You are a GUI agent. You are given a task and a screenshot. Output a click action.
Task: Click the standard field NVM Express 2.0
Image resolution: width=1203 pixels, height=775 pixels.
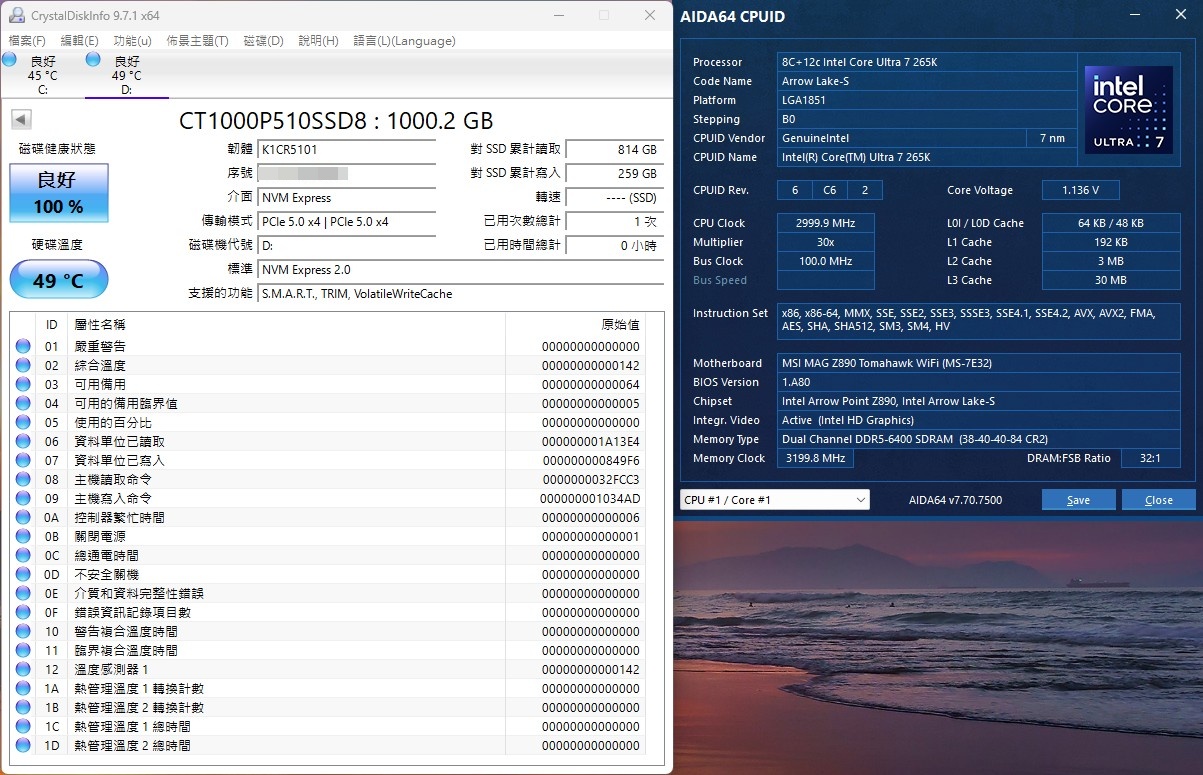coord(460,270)
